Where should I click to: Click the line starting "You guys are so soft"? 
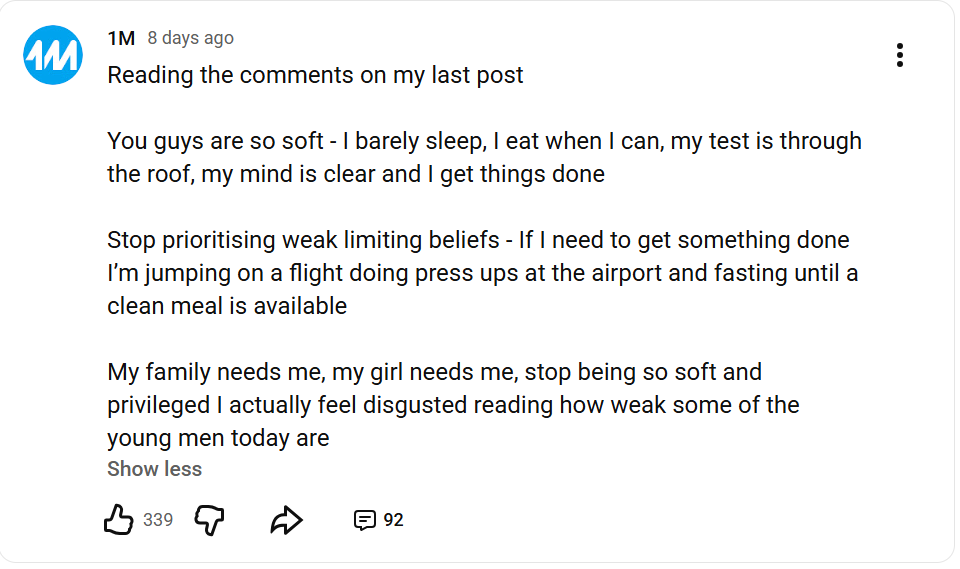point(484,141)
